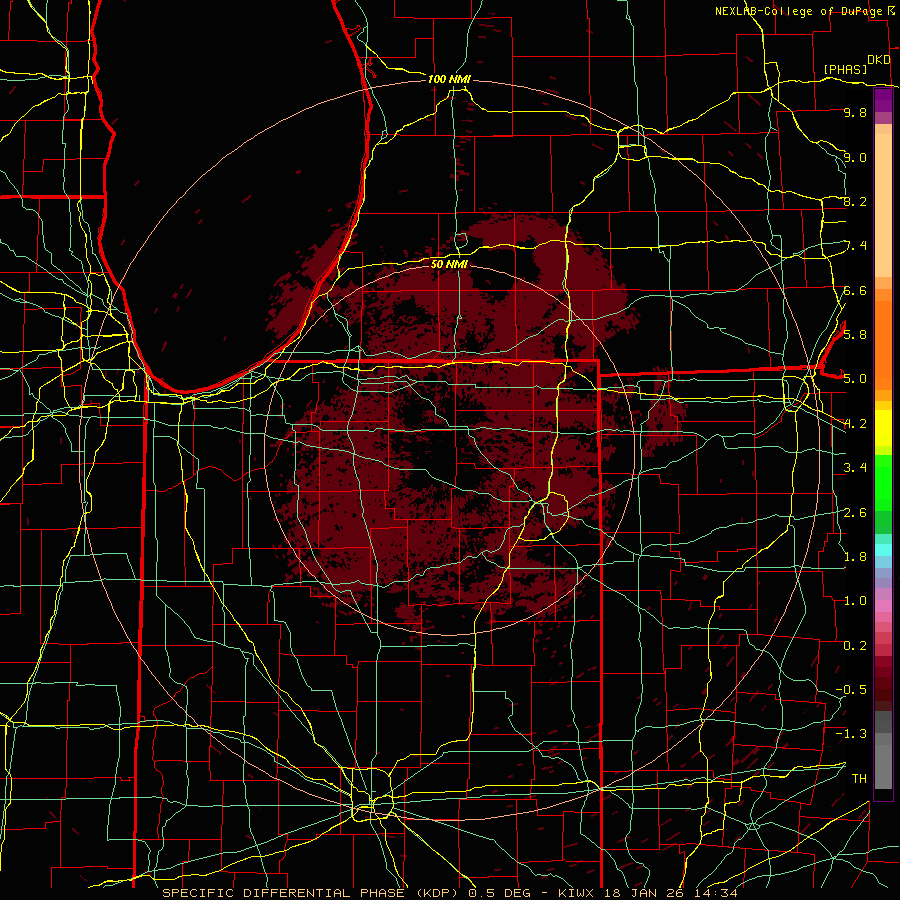
Task: Click the 3.4 scale value
Action: [855, 468]
